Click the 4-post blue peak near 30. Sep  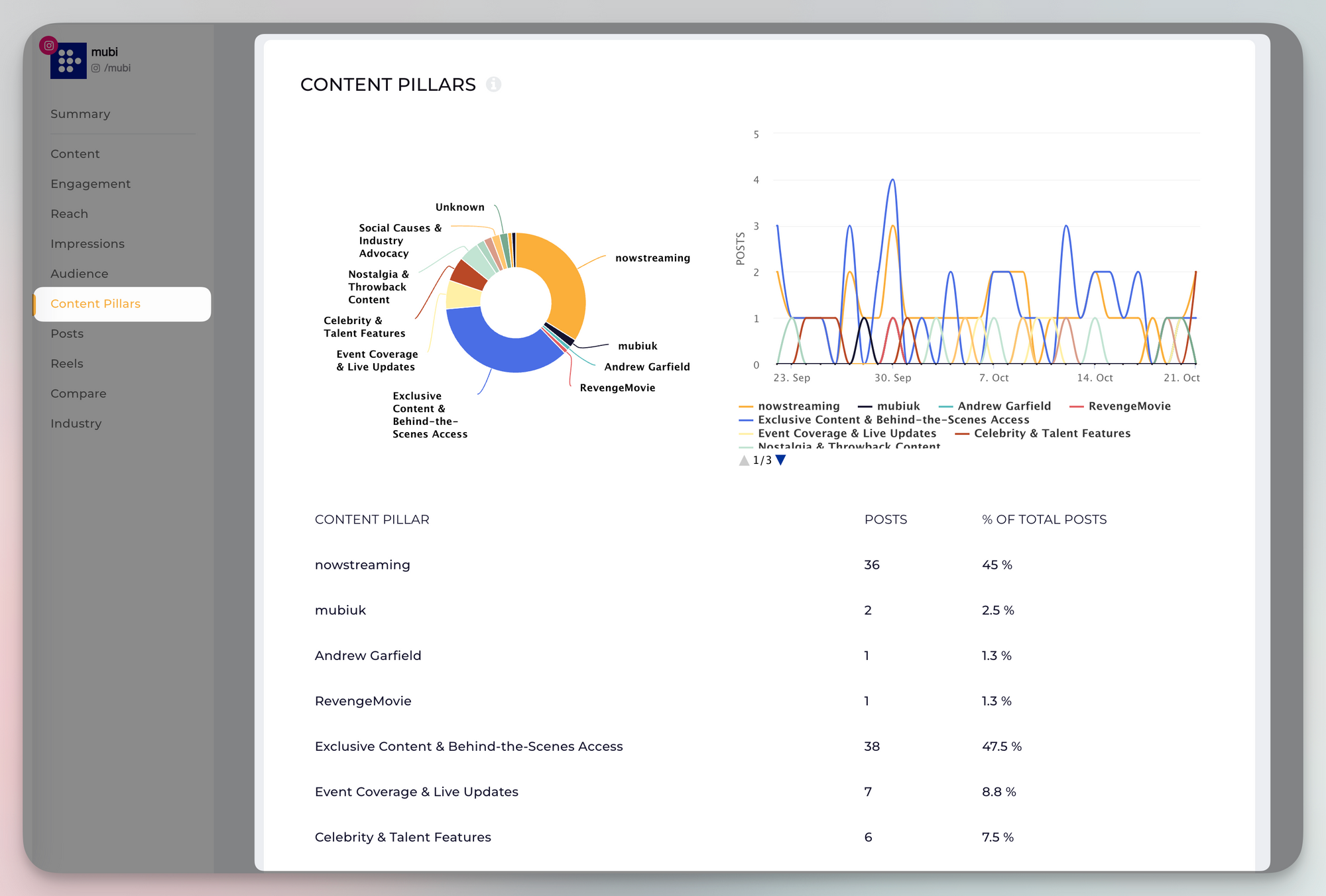[892, 180]
